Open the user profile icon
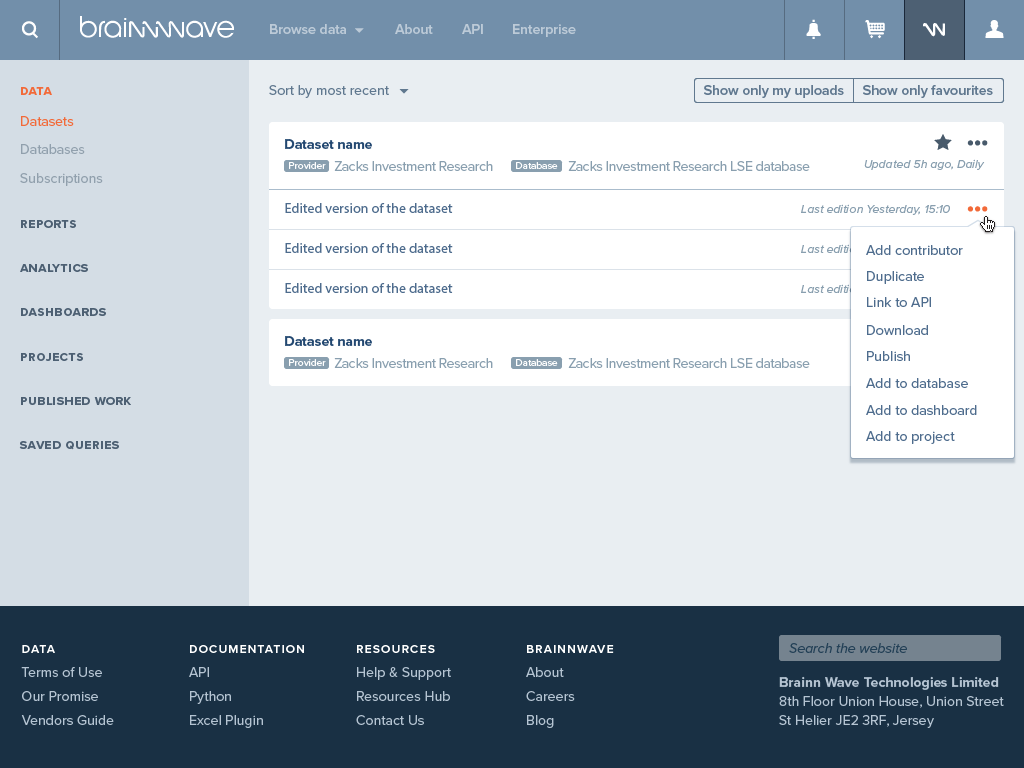The image size is (1024, 768). 994,29
